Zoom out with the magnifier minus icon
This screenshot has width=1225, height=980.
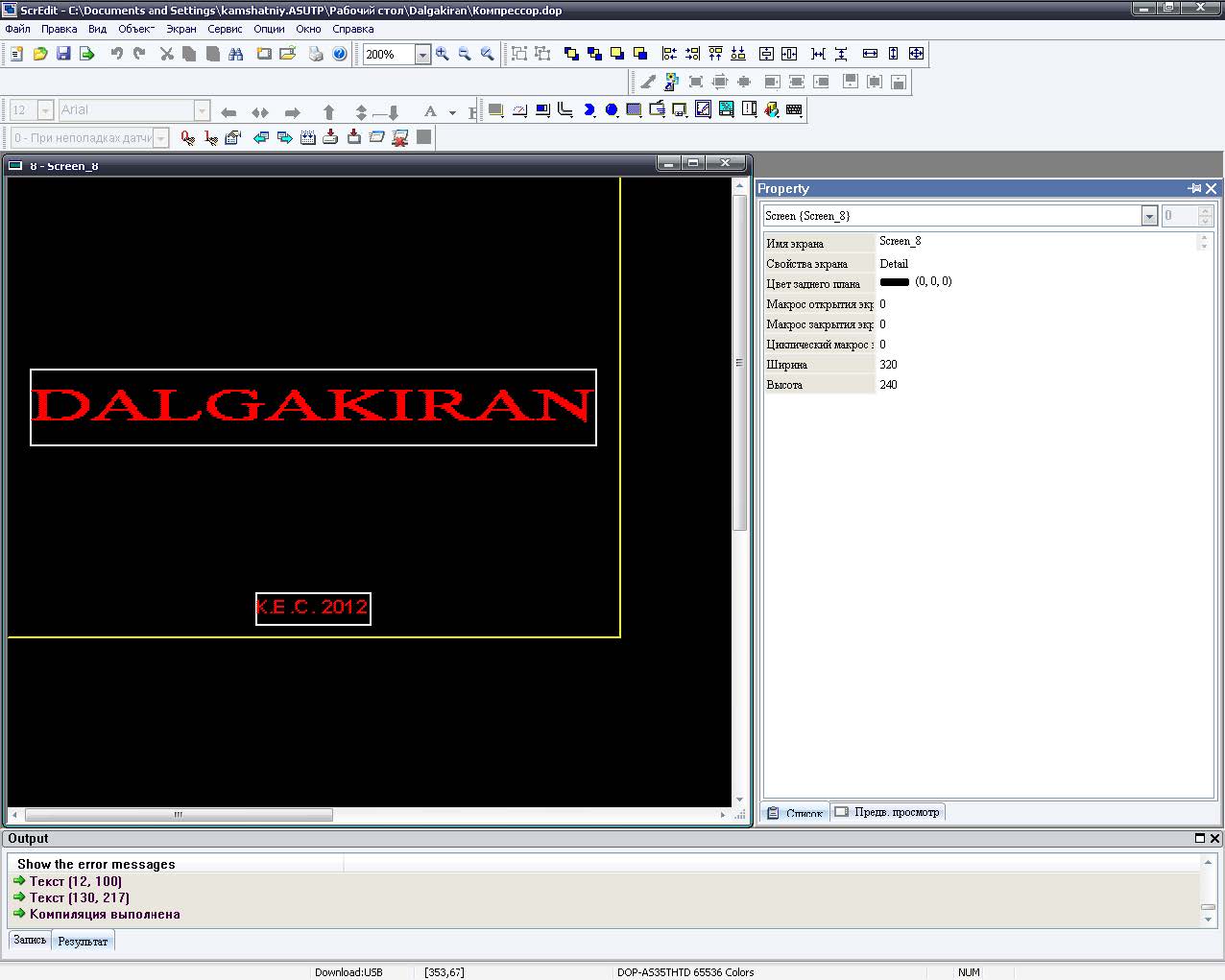(x=465, y=54)
